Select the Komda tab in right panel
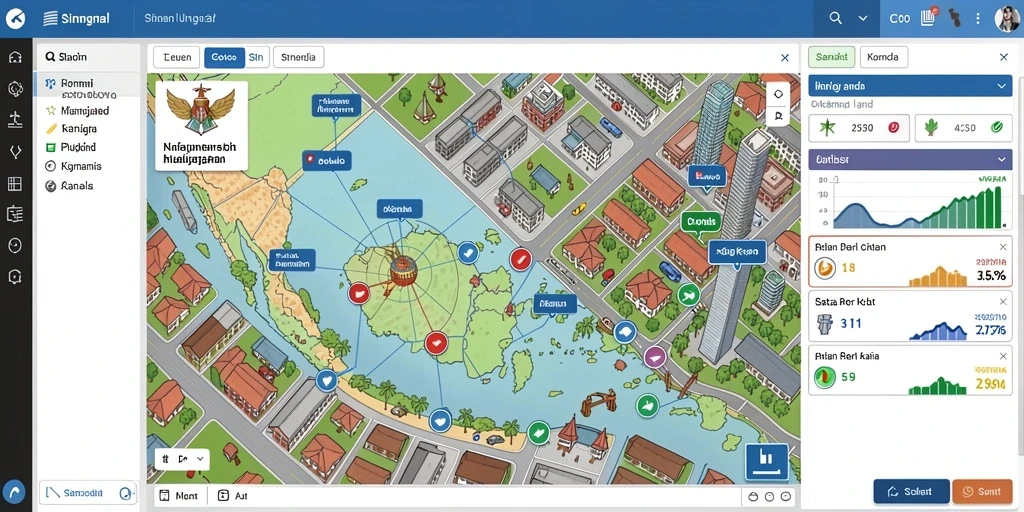 pos(884,57)
